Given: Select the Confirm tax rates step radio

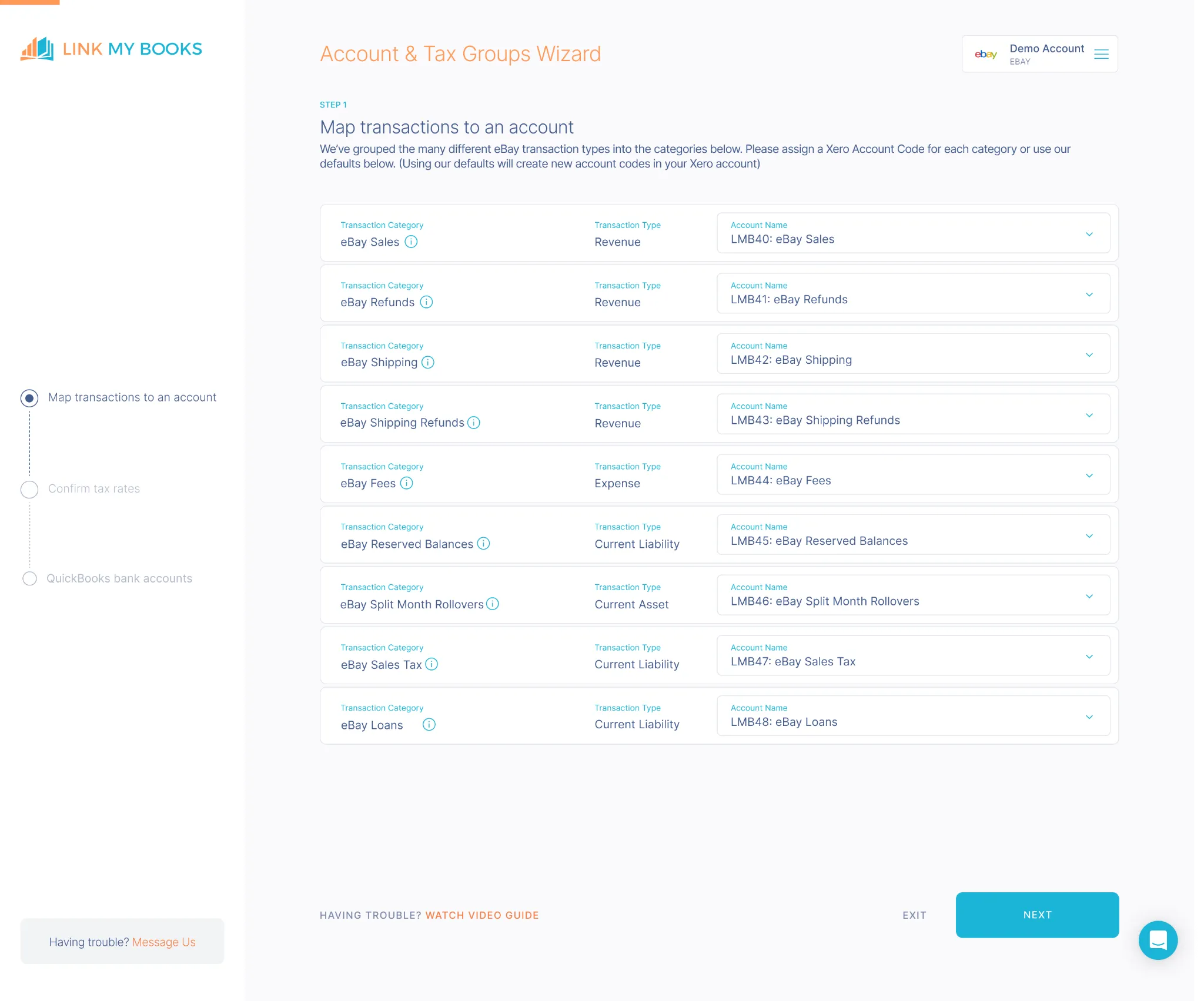Looking at the screenshot, I should (29, 489).
